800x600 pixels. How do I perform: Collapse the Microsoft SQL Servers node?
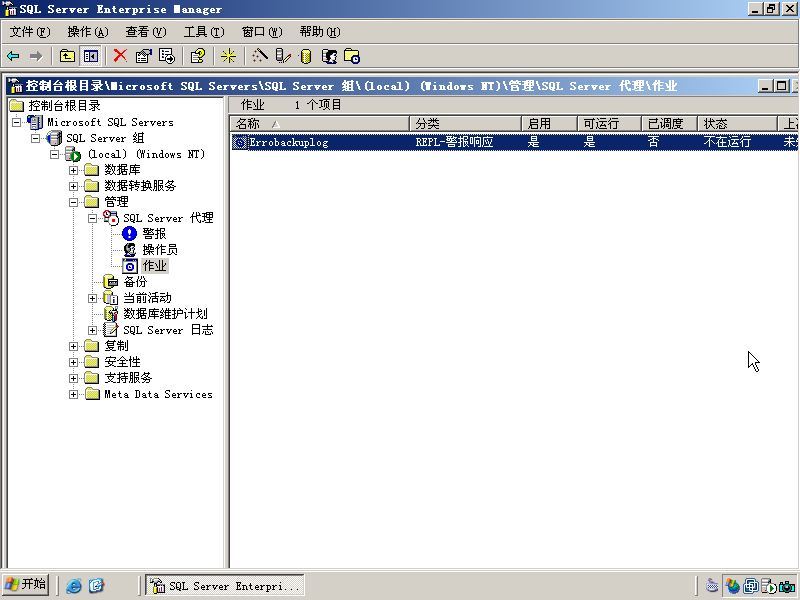click(x=17, y=122)
